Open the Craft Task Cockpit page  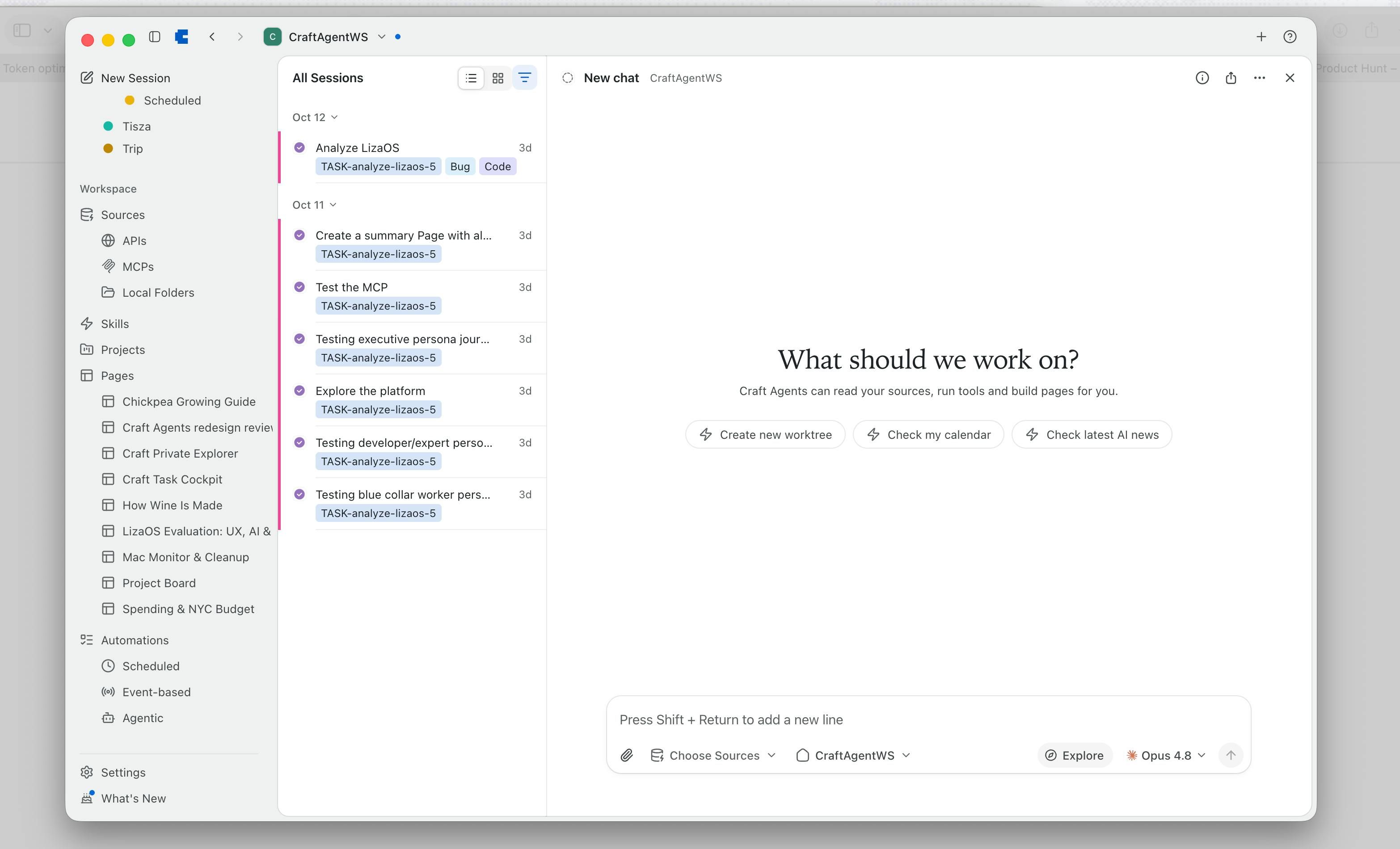click(x=172, y=479)
